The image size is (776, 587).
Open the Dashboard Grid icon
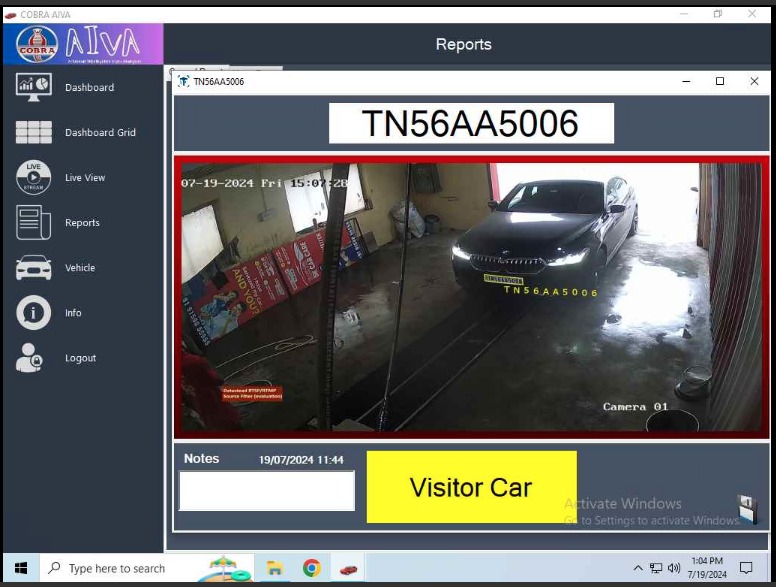(33, 132)
